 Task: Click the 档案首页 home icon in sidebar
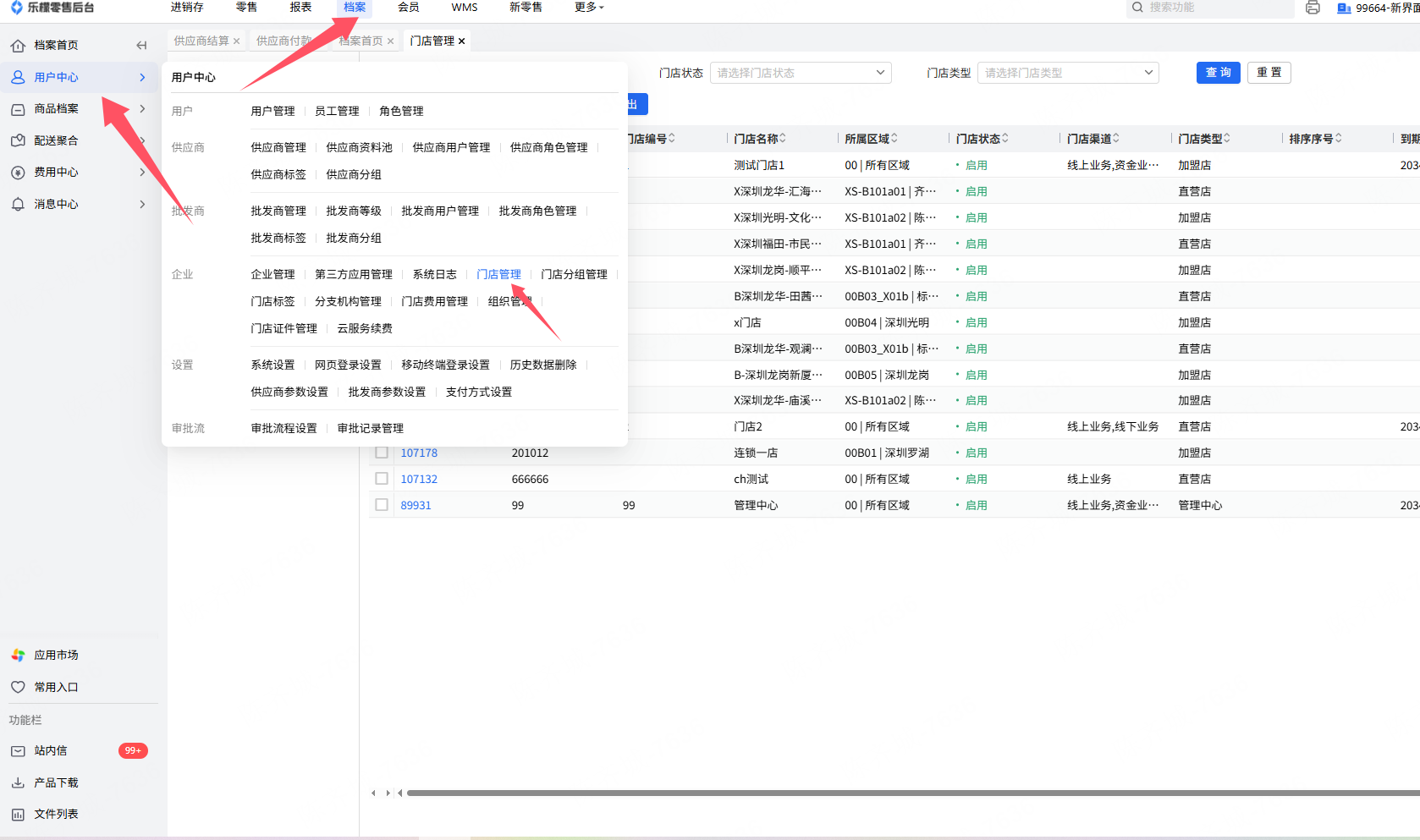pos(18,46)
